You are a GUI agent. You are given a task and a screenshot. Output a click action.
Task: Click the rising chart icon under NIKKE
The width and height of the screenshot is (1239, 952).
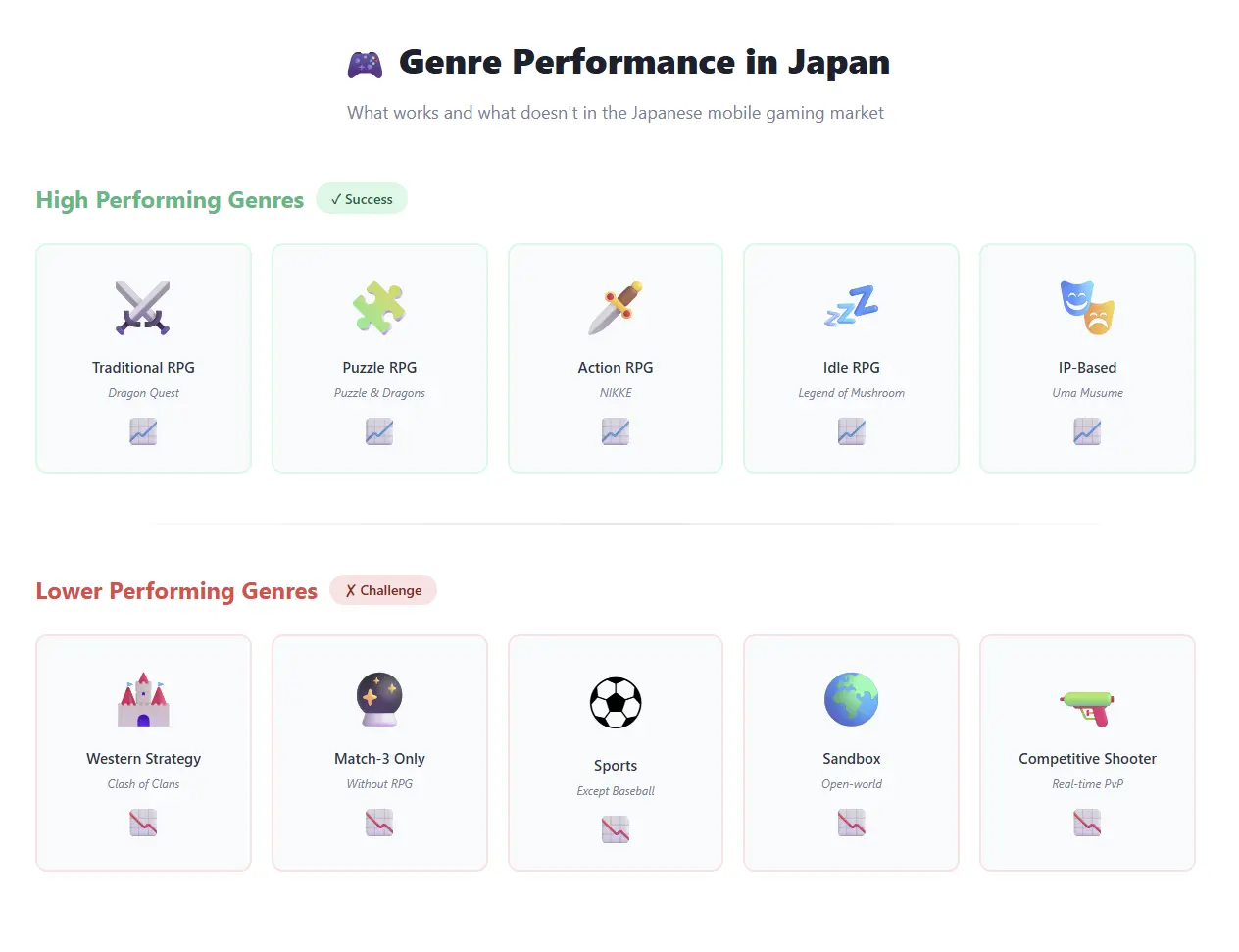click(x=615, y=431)
